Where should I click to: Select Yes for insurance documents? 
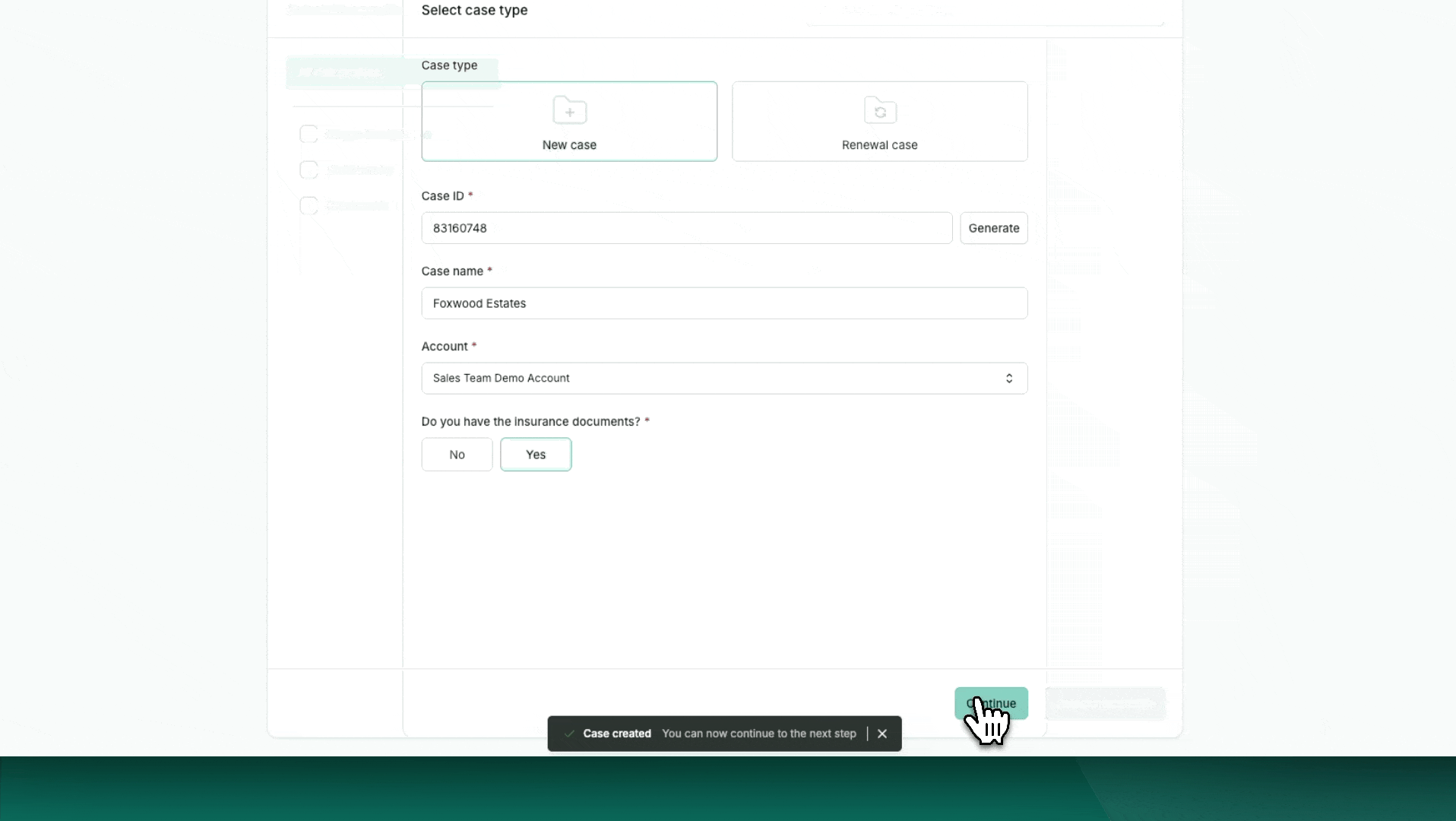[x=535, y=455]
